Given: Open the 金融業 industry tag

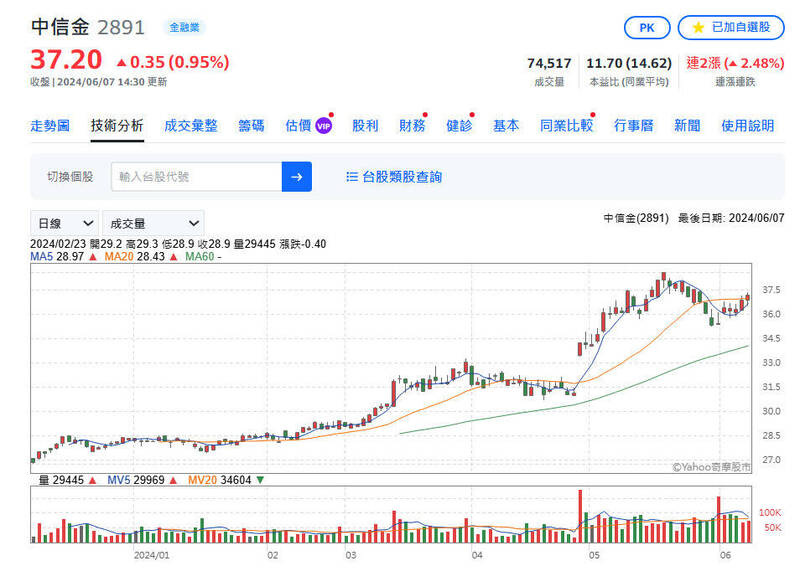Looking at the screenshot, I should [184, 27].
